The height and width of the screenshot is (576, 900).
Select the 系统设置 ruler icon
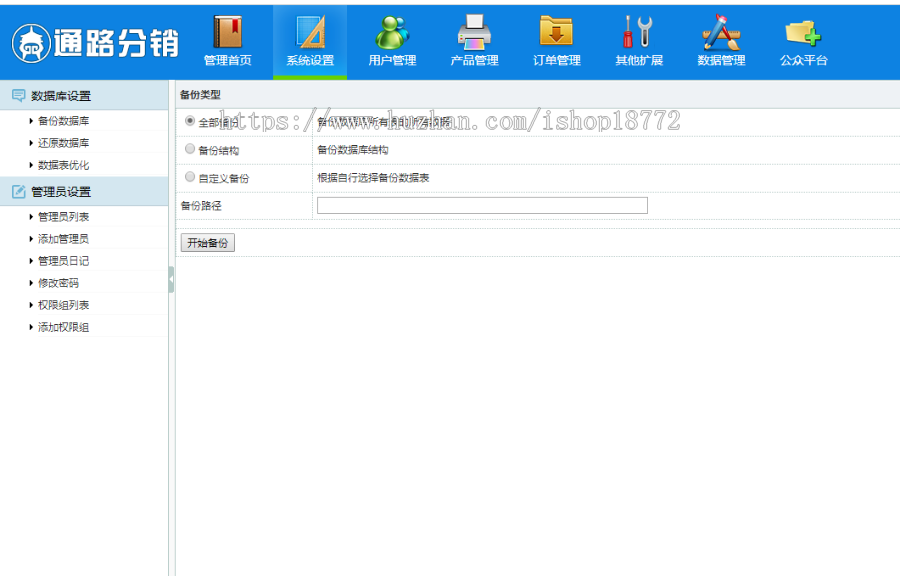point(310,32)
